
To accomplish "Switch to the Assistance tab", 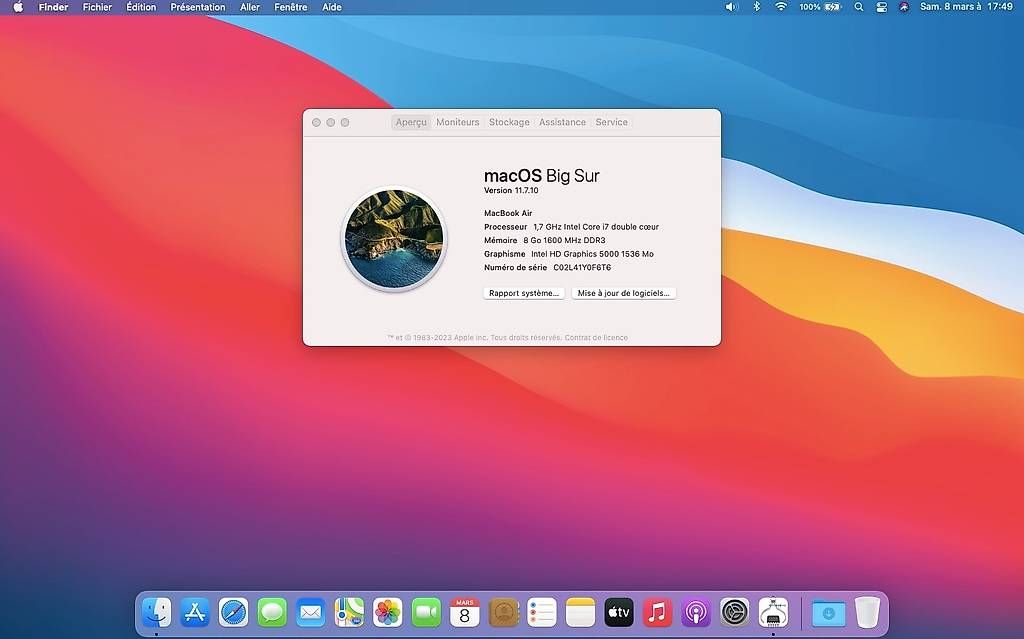I will point(562,122).
